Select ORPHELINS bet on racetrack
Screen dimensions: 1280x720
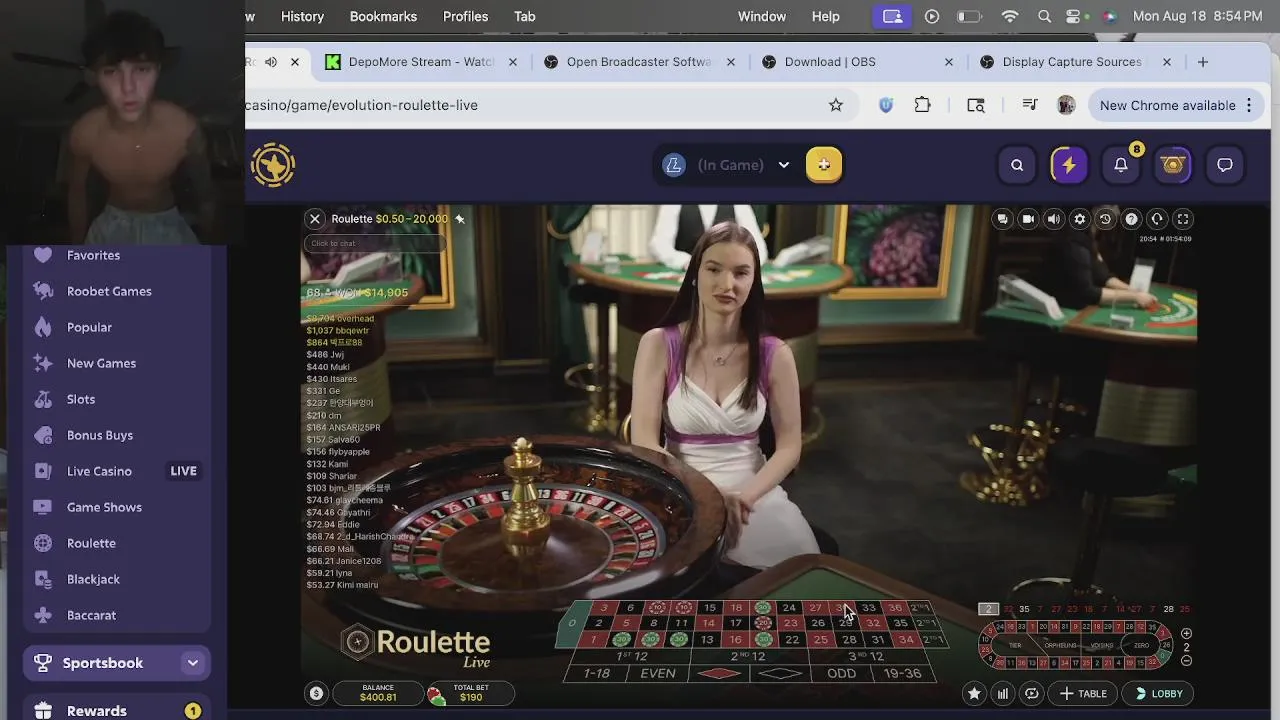click(1060, 645)
